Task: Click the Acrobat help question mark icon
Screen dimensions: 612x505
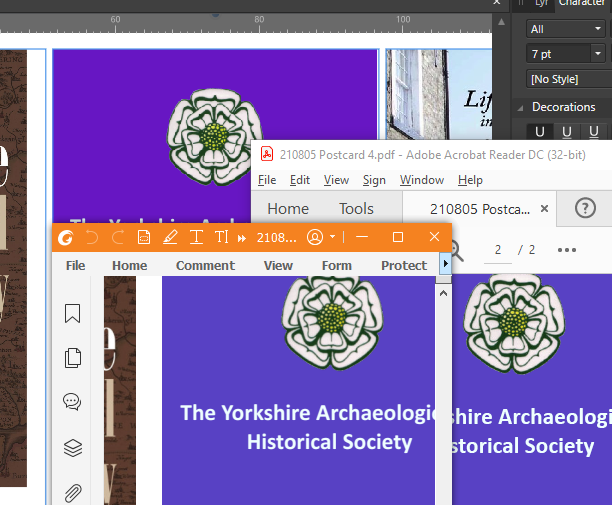Action: coord(585,208)
